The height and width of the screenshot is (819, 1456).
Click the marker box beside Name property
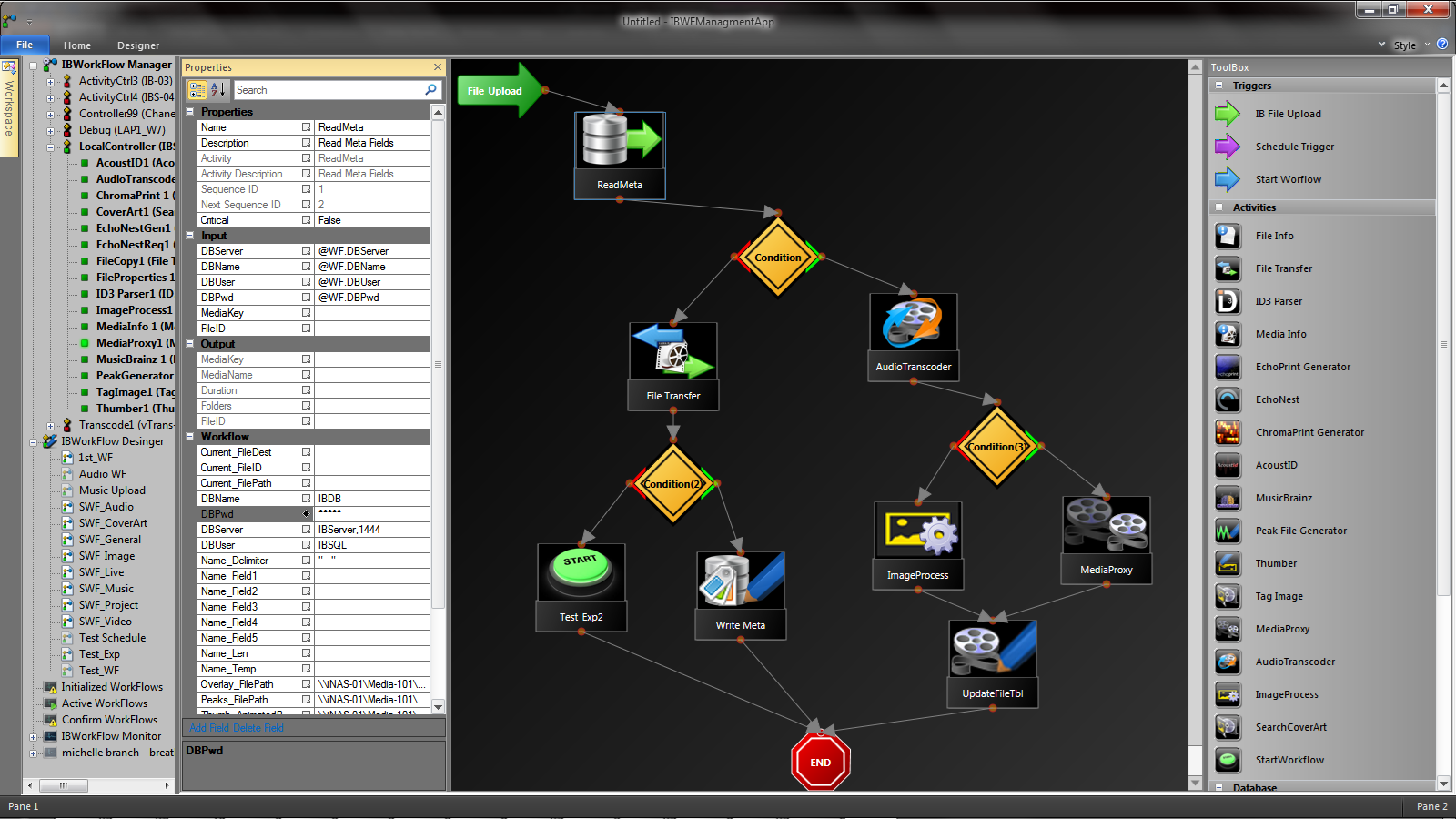click(307, 127)
